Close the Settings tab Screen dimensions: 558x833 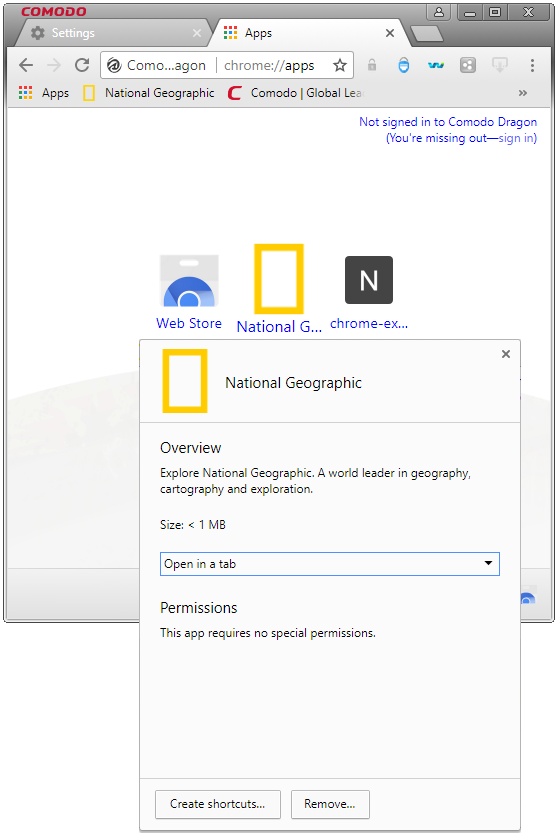[x=197, y=33]
